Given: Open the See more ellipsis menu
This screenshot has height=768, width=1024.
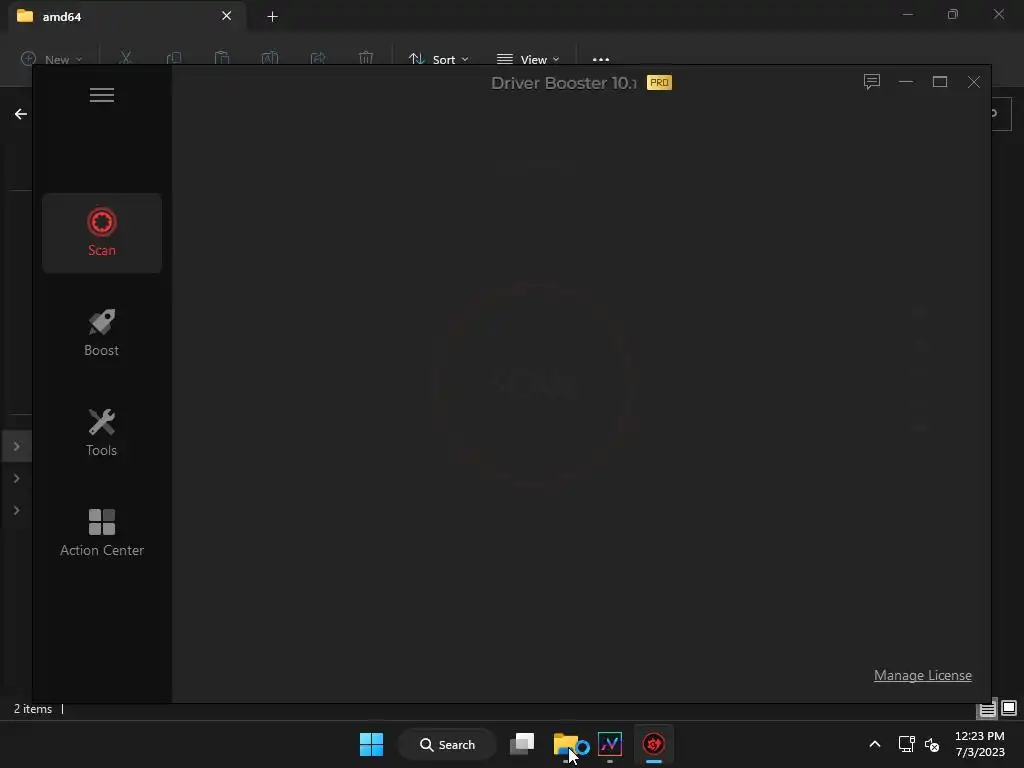Looking at the screenshot, I should click(601, 59).
